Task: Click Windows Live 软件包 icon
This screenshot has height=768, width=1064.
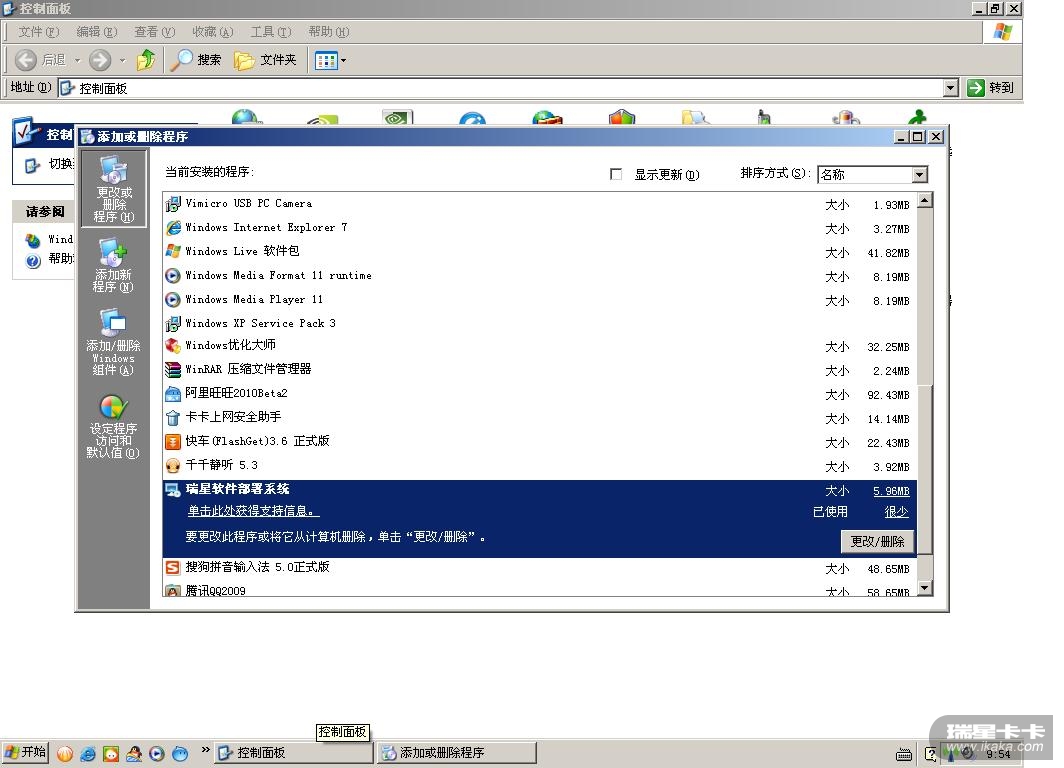Action: click(x=173, y=251)
